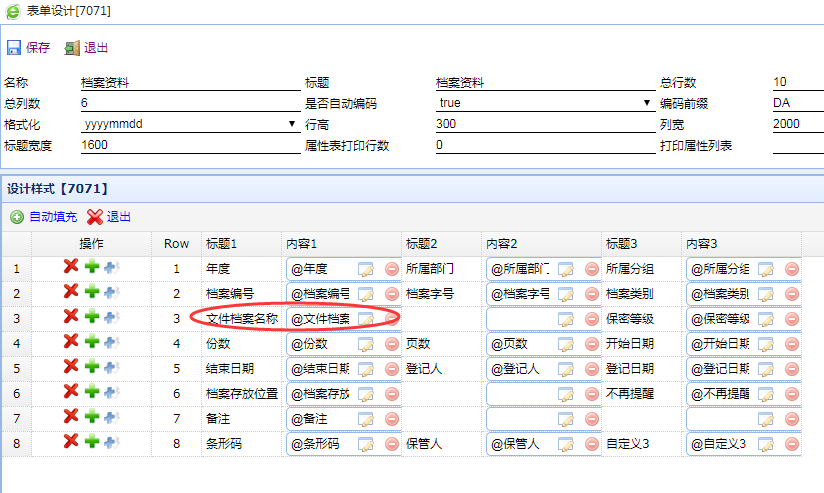Image resolution: width=824 pixels, height=493 pixels.
Task: Click the 名称 input field containing 档案资料
Action: (x=190, y=82)
